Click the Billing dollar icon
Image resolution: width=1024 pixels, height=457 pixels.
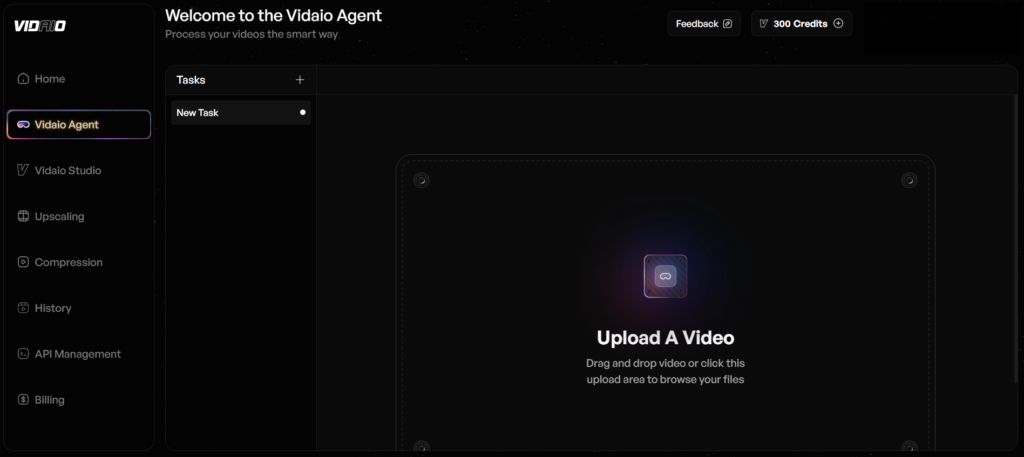(x=23, y=400)
